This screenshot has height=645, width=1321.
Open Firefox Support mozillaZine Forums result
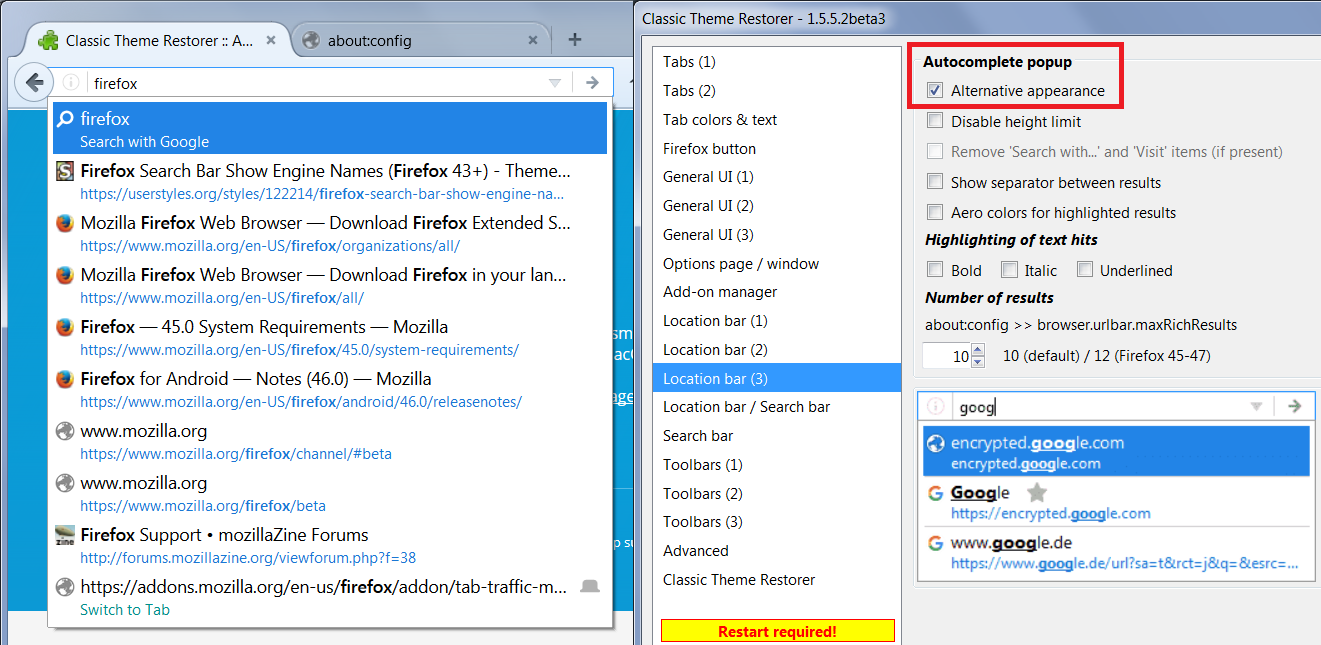coord(224,535)
